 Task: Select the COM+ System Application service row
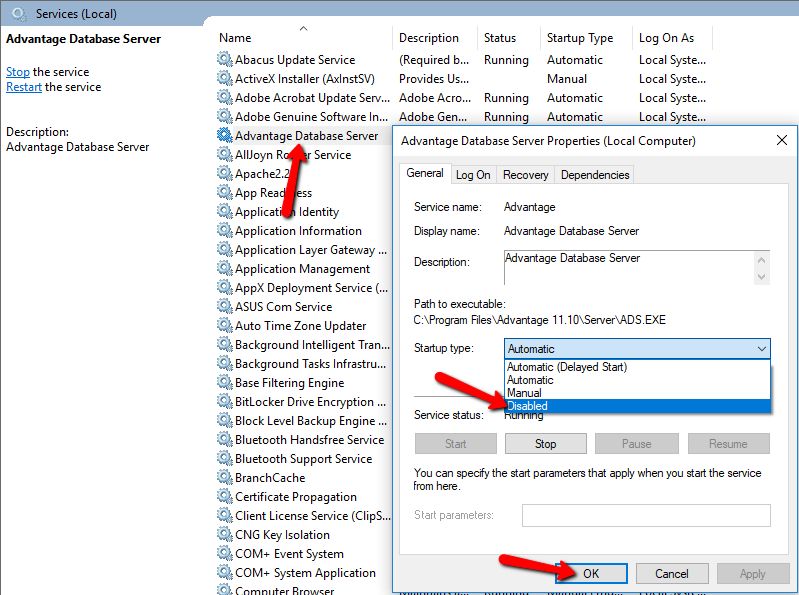pyautogui.click(x=305, y=573)
